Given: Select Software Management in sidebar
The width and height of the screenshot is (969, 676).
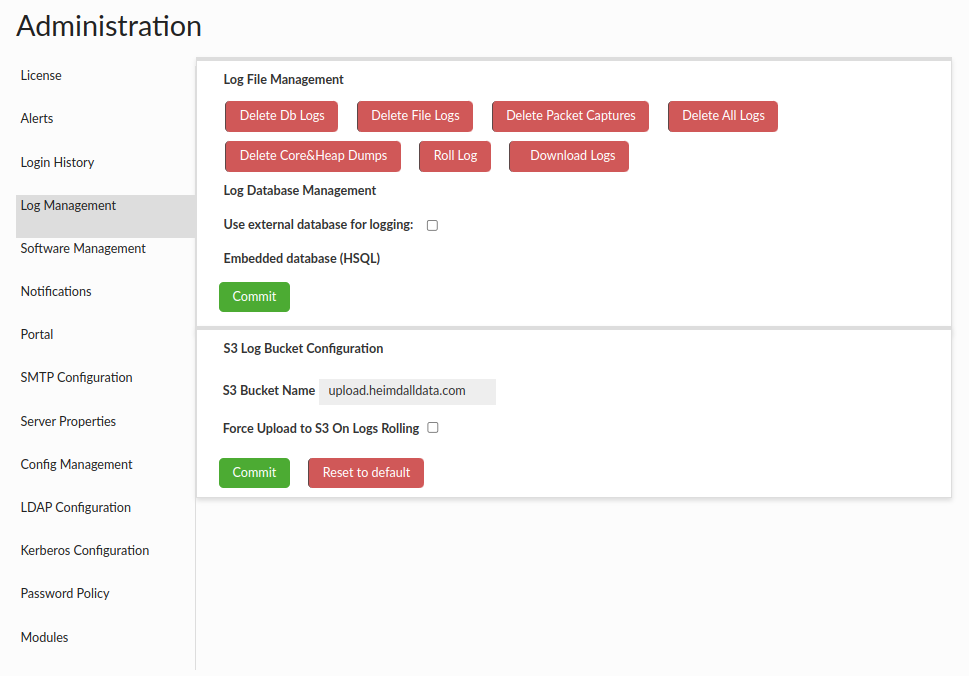Looking at the screenshot, I should click(x=83, y=249).
